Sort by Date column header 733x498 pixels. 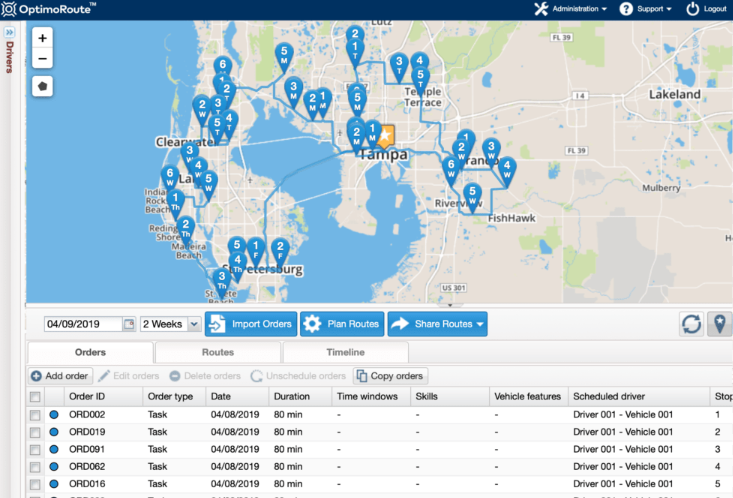237,397
